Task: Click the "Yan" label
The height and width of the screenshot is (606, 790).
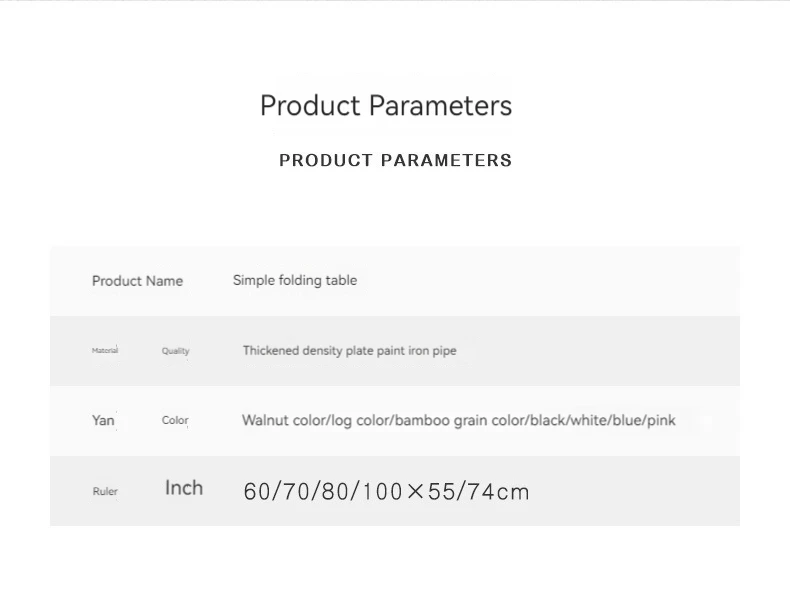Action: (x=103, y=420)
